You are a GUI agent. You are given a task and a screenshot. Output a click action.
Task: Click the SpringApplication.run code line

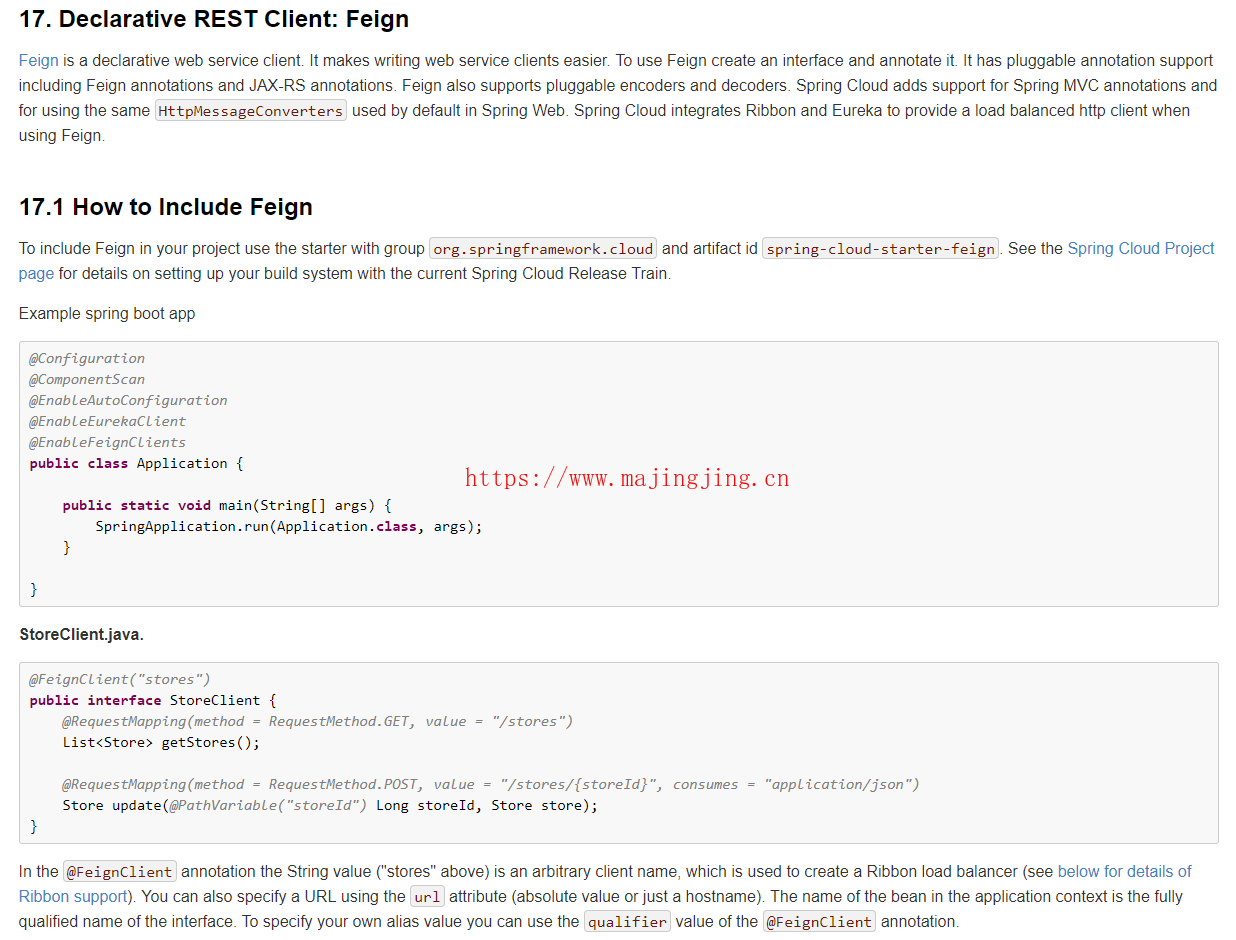pos(289,526)
